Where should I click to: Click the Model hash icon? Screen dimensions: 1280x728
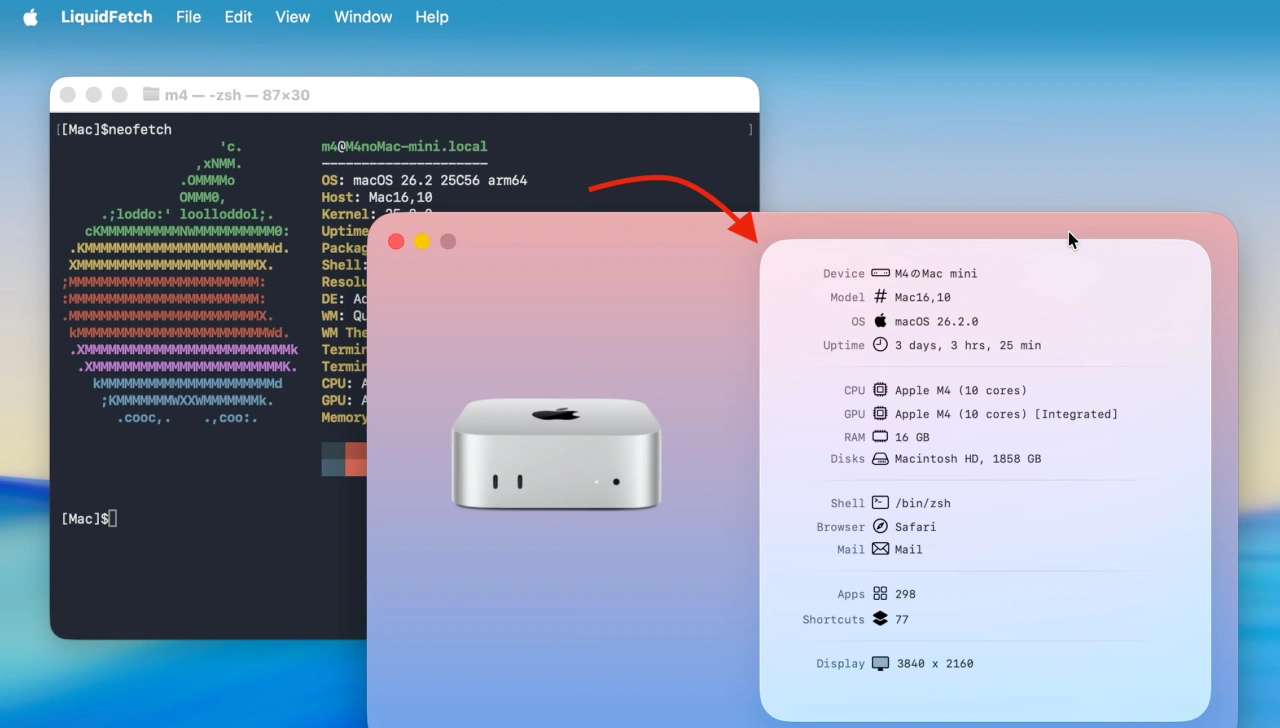(x=880, y=297)
